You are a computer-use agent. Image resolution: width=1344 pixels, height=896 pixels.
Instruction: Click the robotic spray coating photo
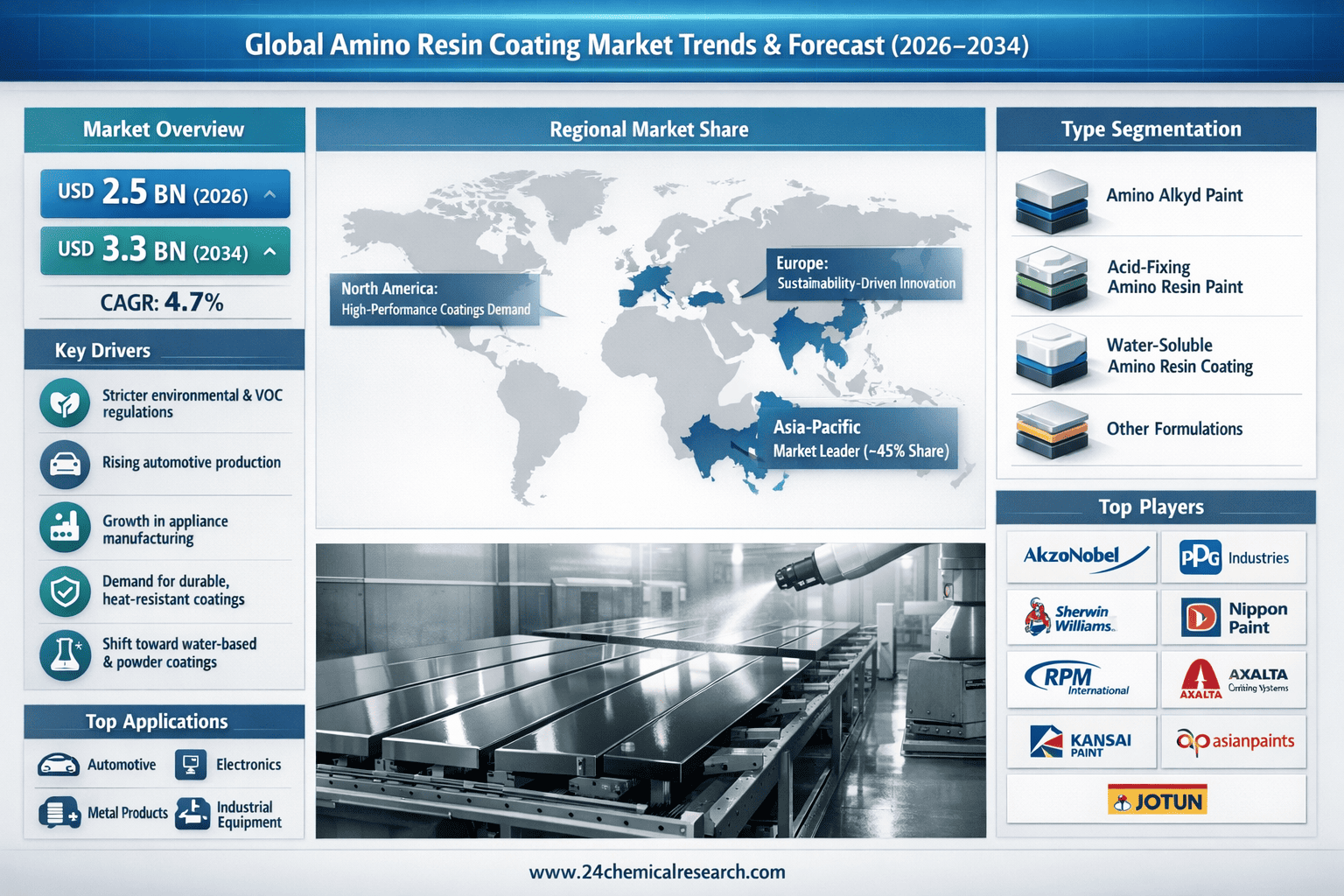pyautogui.click(x=650, y=690)
